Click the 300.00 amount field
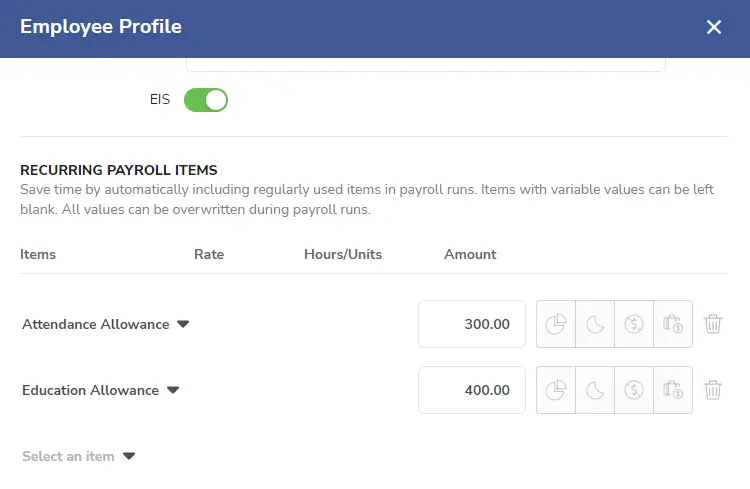The height and width of the screenshot is (489, 750). tap(472, 324)
